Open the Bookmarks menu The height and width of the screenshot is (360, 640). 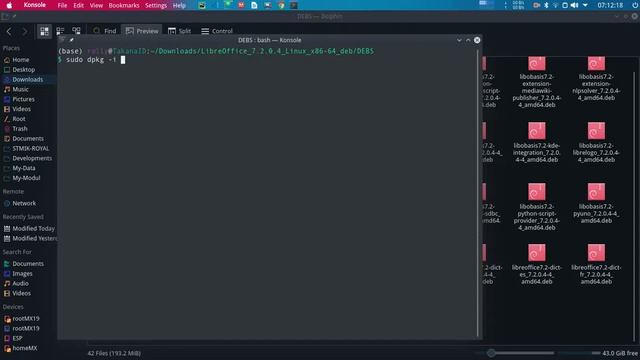tap(124, 5)
